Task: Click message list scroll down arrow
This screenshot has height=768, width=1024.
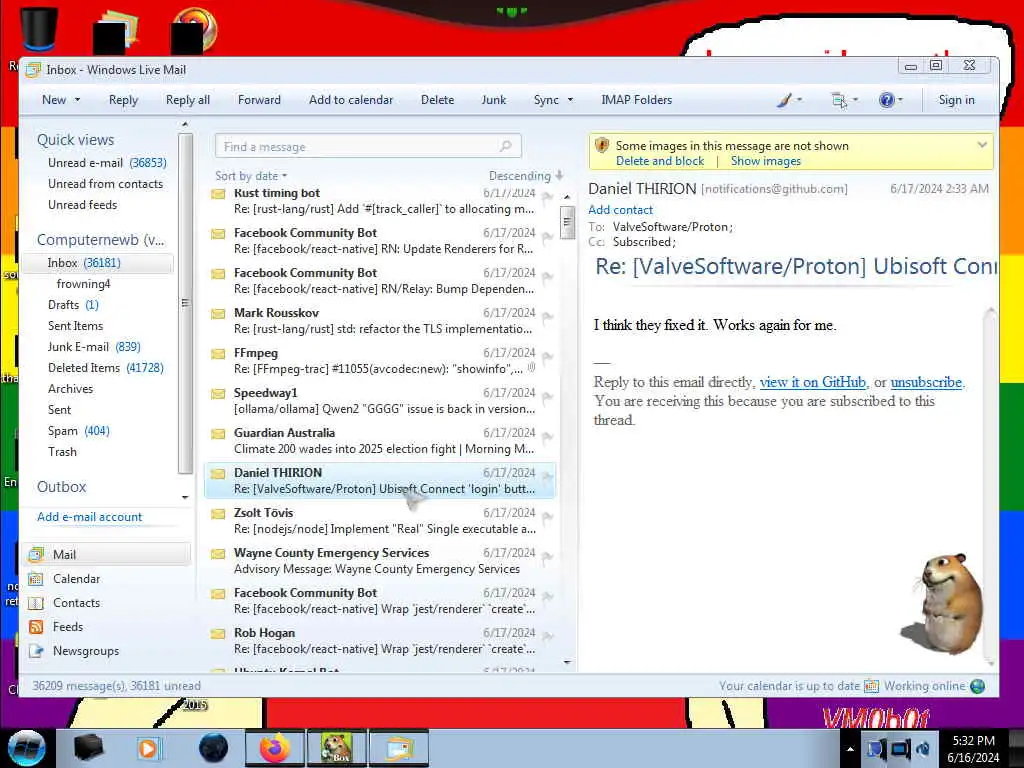Action: (567, 662)
